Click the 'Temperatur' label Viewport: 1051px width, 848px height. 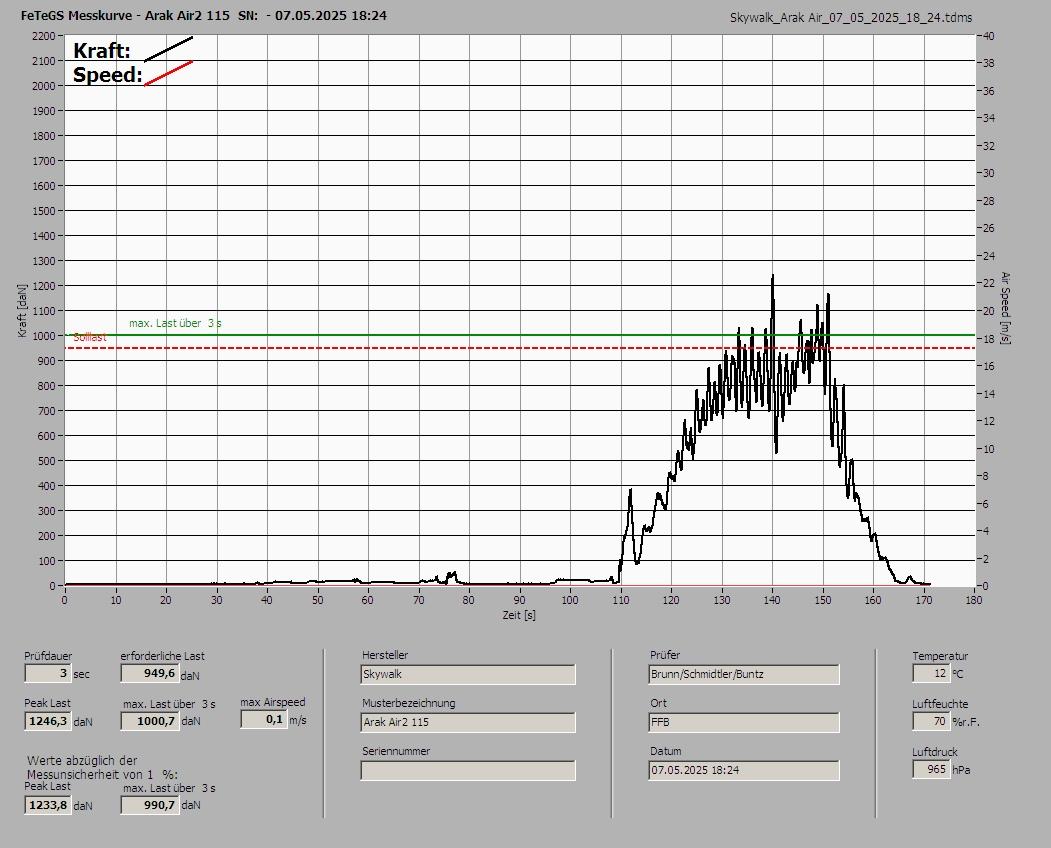(940, 656)
